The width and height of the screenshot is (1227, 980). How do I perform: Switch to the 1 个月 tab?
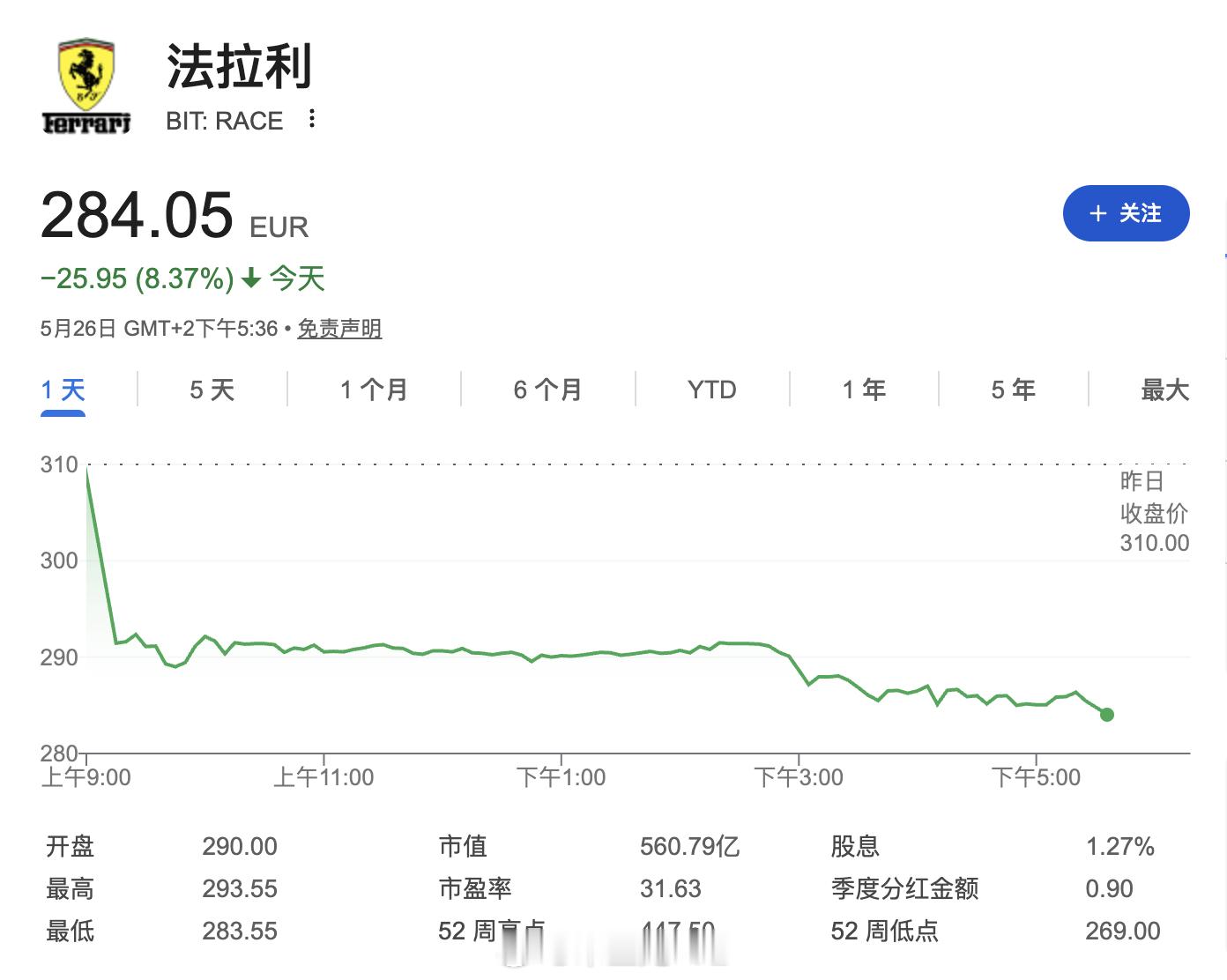[374, 390]
